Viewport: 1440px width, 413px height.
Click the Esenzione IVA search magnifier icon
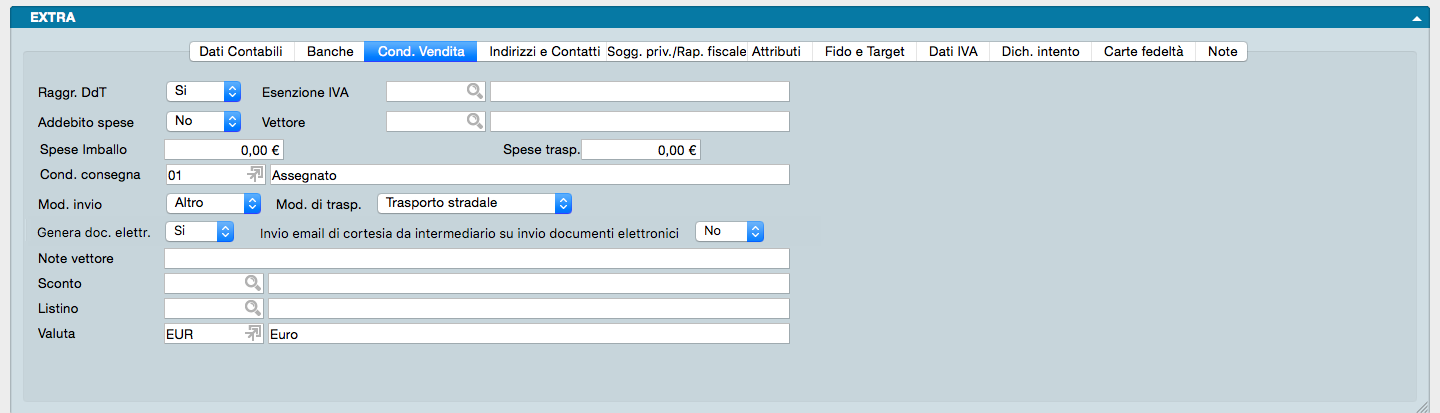474,92
